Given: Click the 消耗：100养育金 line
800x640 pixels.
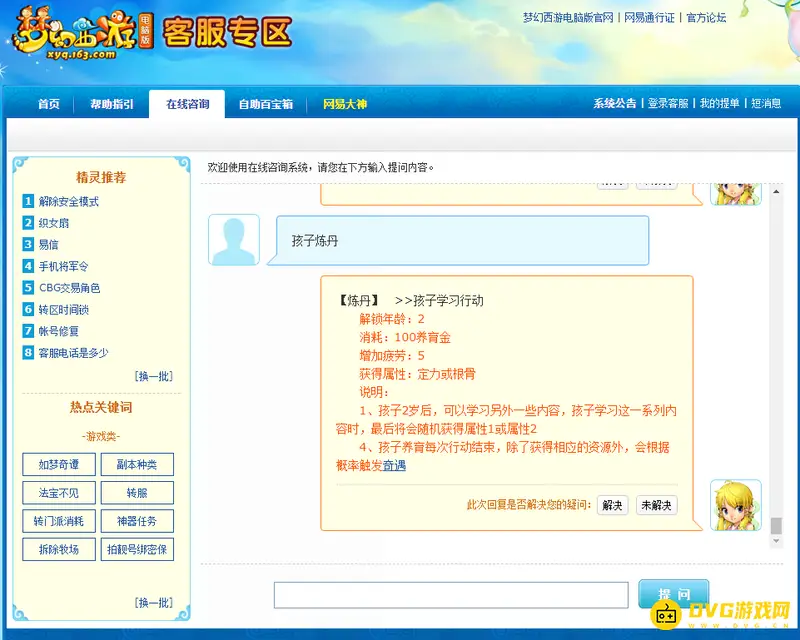Looking at the screenshot, I should (405, 337).
